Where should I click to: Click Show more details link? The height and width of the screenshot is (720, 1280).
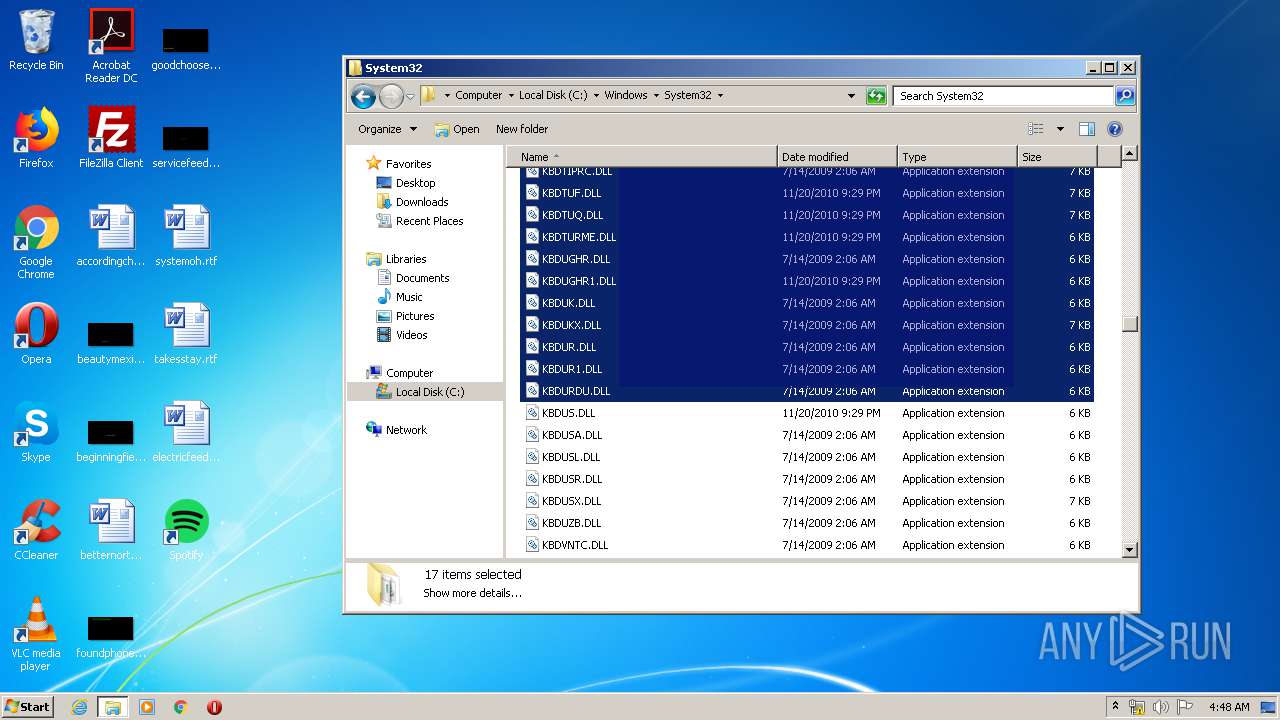pos(472,593)
